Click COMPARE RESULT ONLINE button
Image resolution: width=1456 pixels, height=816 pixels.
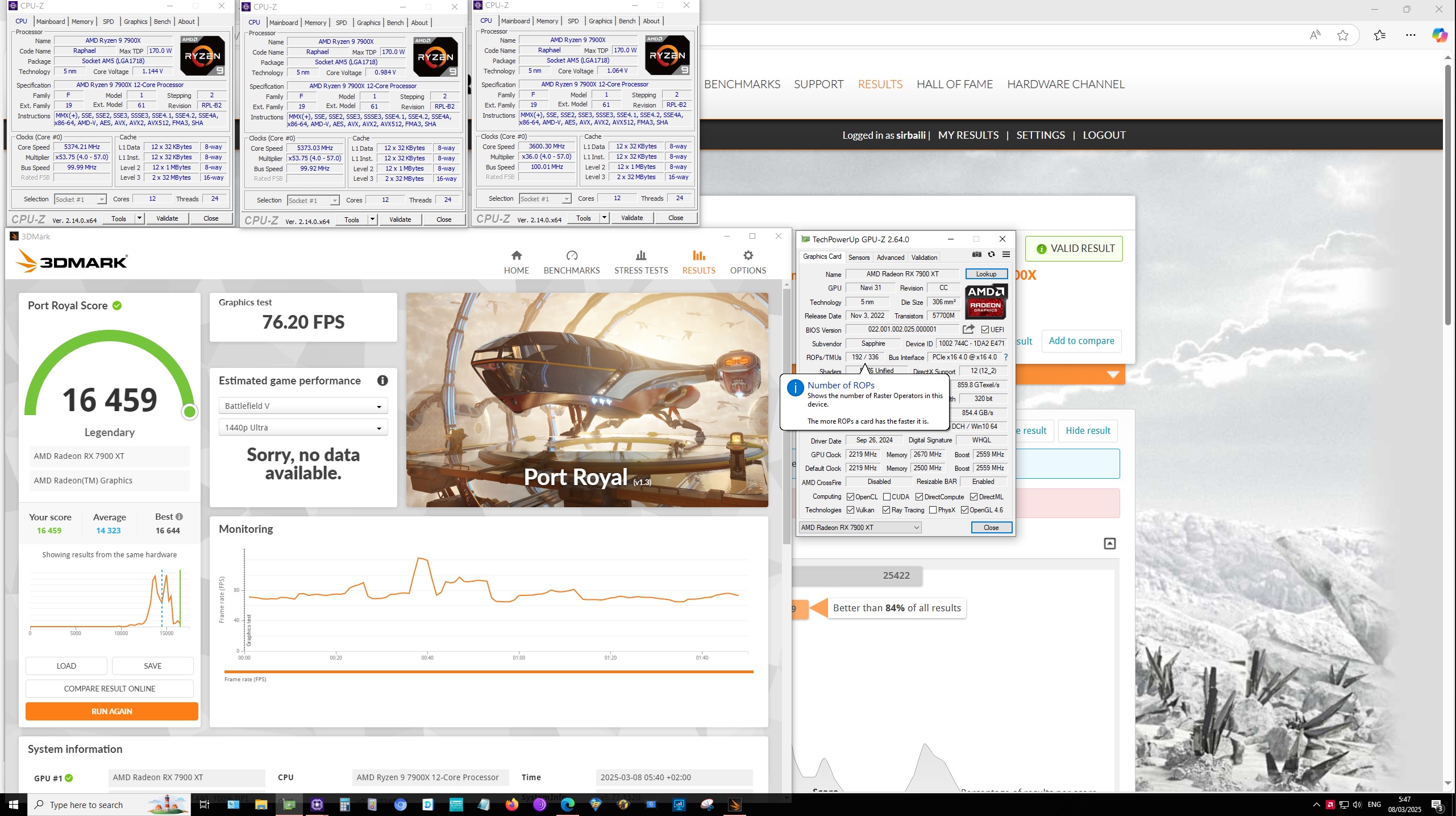click(110, 689)
